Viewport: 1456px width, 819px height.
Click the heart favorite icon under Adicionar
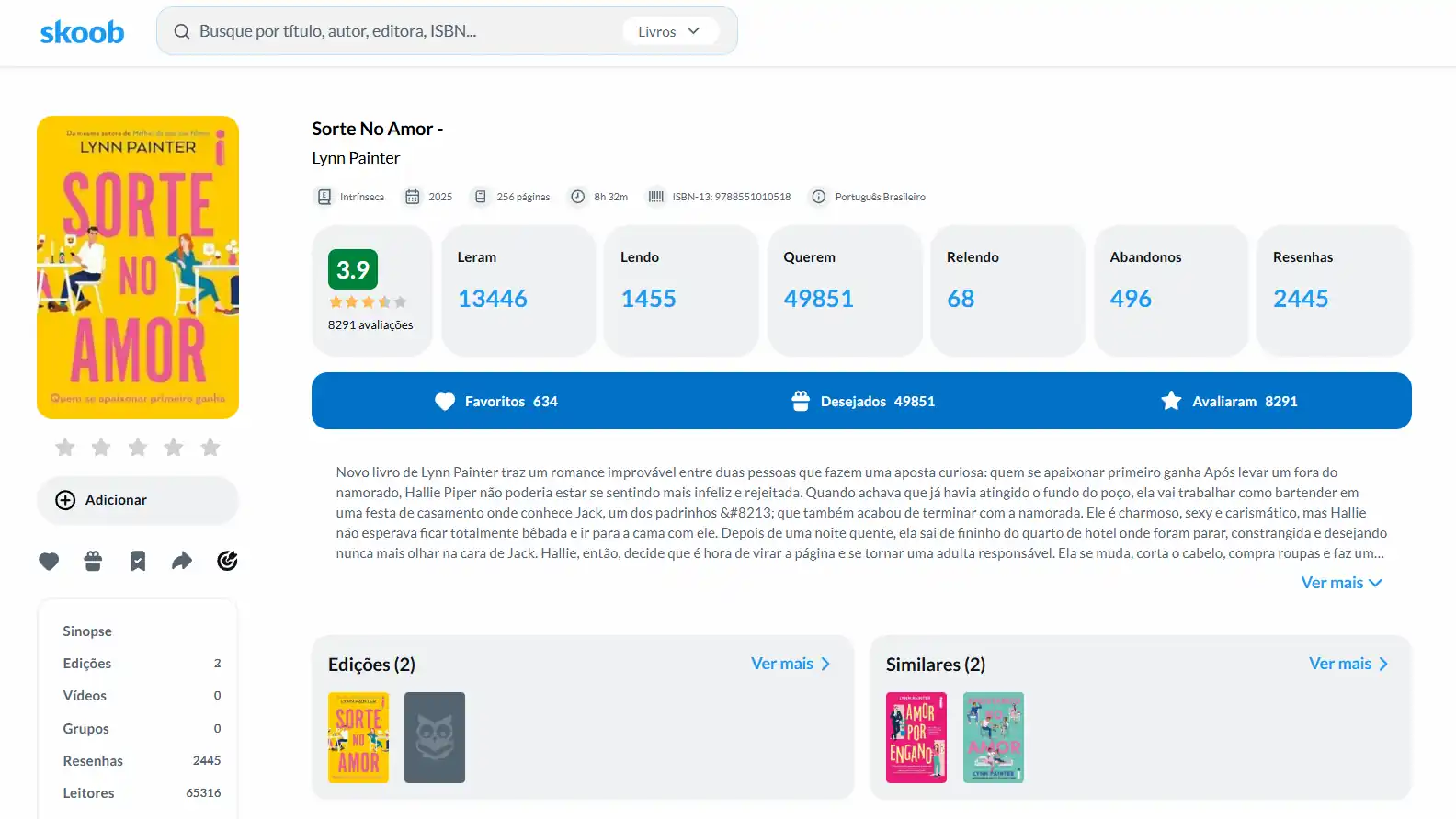[49, 561]
